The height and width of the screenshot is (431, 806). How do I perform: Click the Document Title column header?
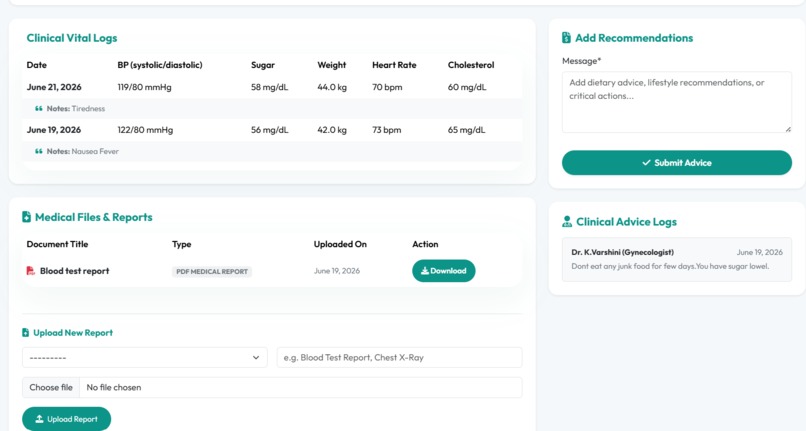coord(57,244)
